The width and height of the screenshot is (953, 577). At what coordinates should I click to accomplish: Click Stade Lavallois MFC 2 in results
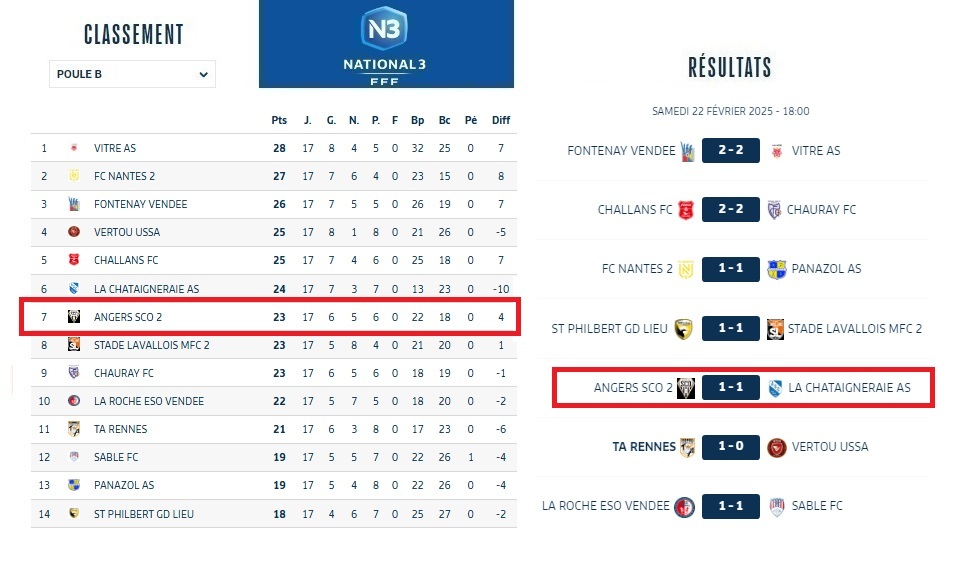(855, 329)
